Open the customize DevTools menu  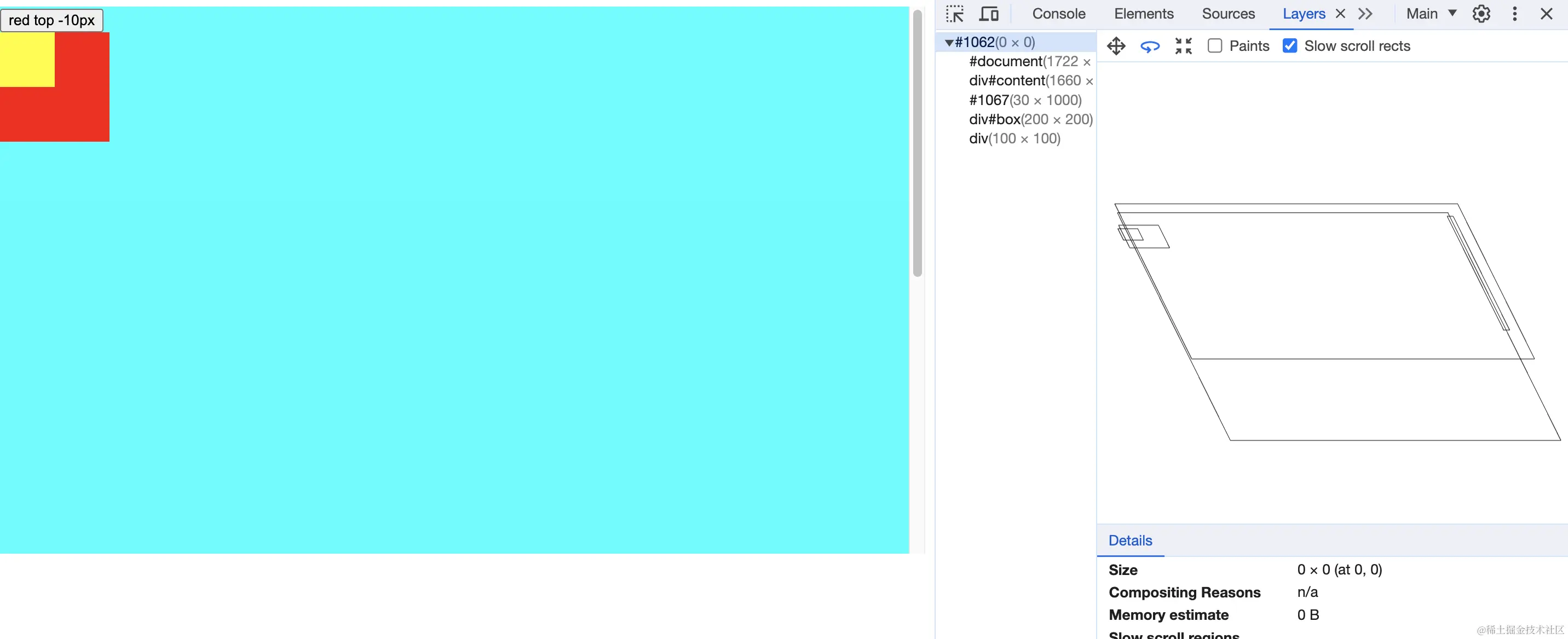coord(1514,13)
